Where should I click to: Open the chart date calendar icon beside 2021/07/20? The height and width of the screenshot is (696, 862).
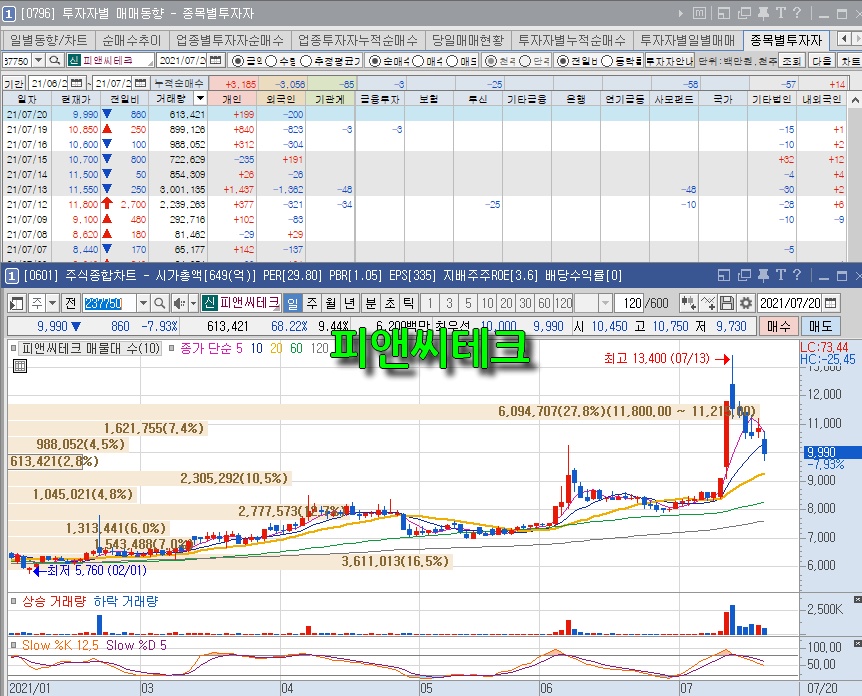coord(831,303)
